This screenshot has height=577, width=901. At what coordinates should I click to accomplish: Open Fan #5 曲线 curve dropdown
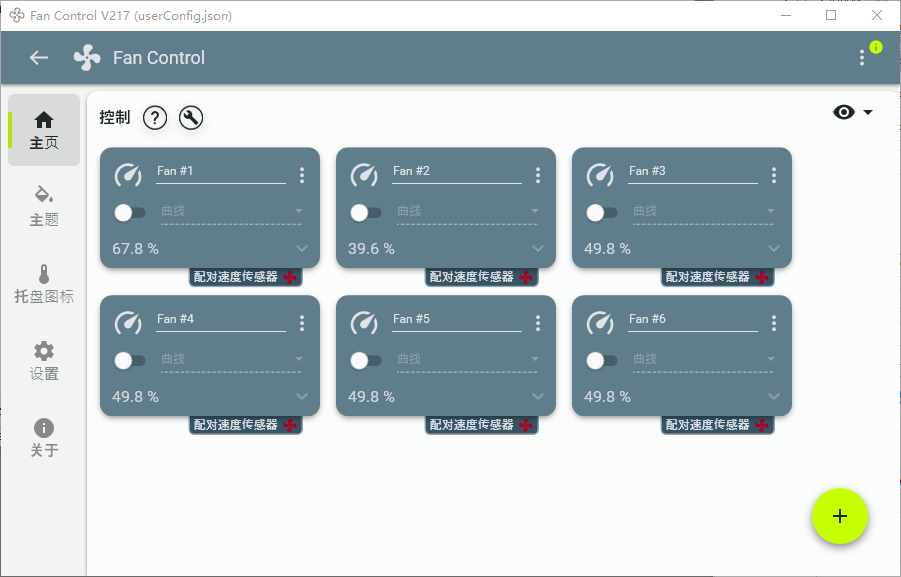tap(467, 359)
